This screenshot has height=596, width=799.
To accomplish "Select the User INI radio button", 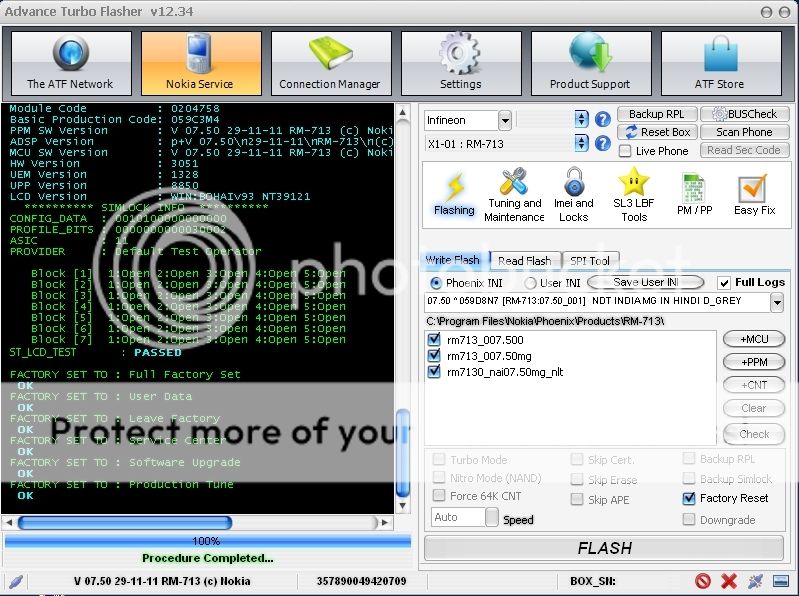I will (530, 282).
